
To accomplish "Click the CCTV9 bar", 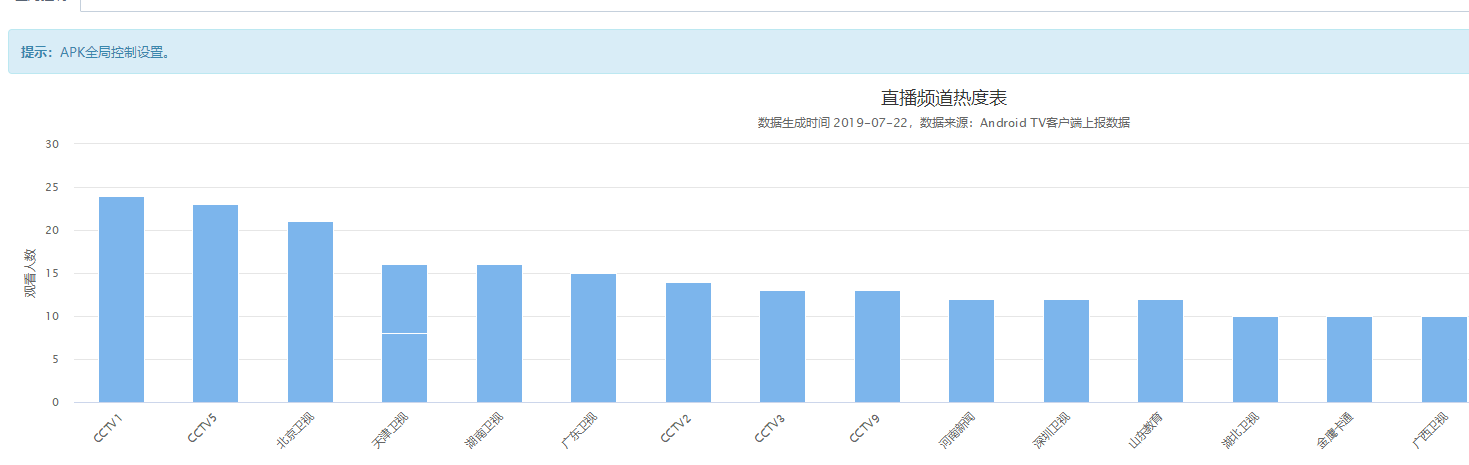I will [877, 347].
